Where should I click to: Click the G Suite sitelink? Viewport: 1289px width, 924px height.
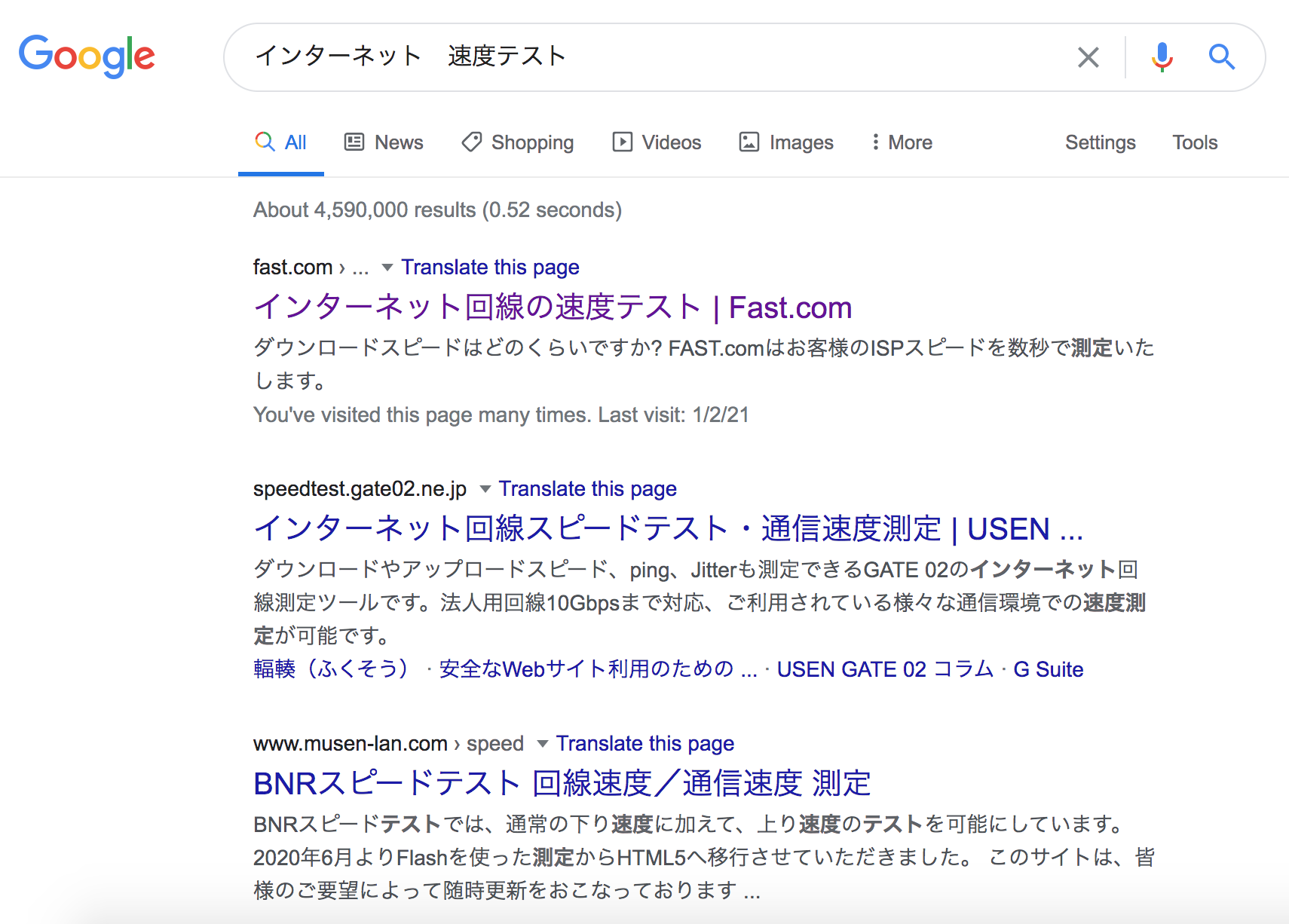pyautogui.click(x=1048, y=669)
